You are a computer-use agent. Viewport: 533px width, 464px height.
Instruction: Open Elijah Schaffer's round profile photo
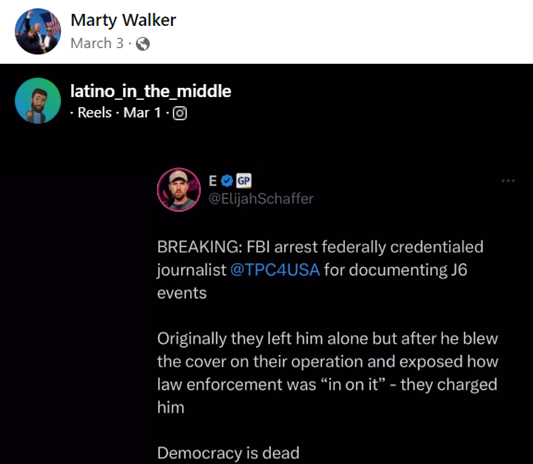[179, 190]
